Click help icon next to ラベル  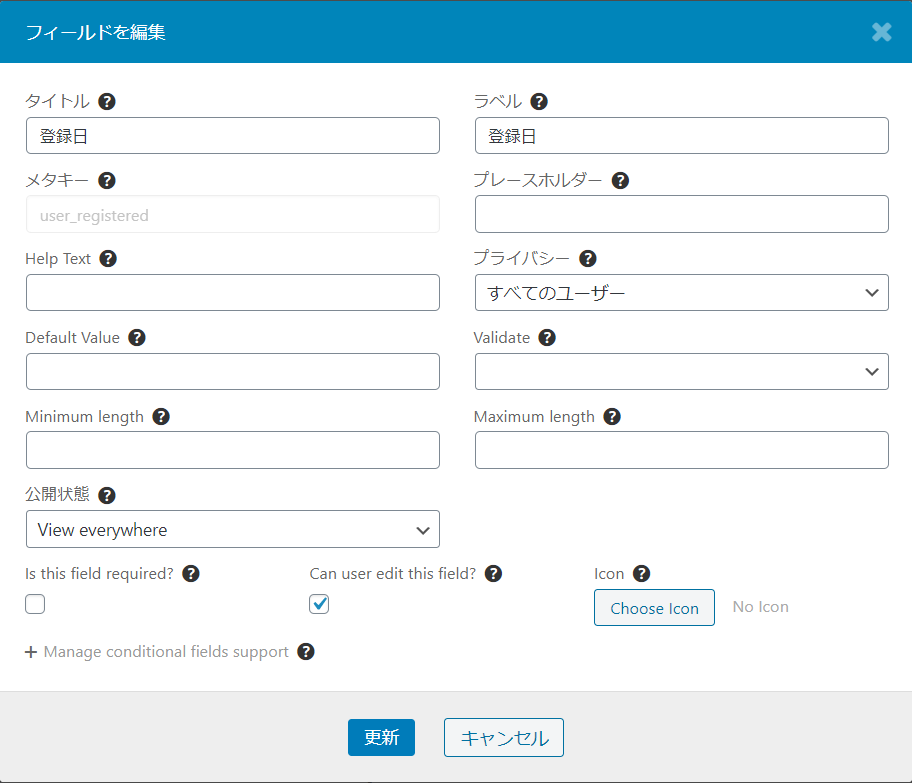[x=539, y=102]
